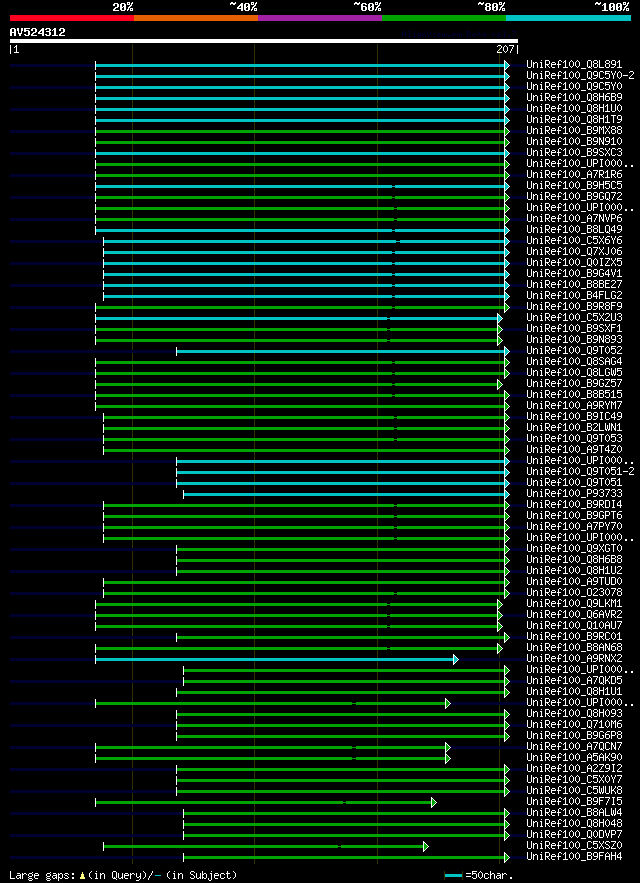Open hit UniRef100_Q9C5Y0-2

coord(580,76)
